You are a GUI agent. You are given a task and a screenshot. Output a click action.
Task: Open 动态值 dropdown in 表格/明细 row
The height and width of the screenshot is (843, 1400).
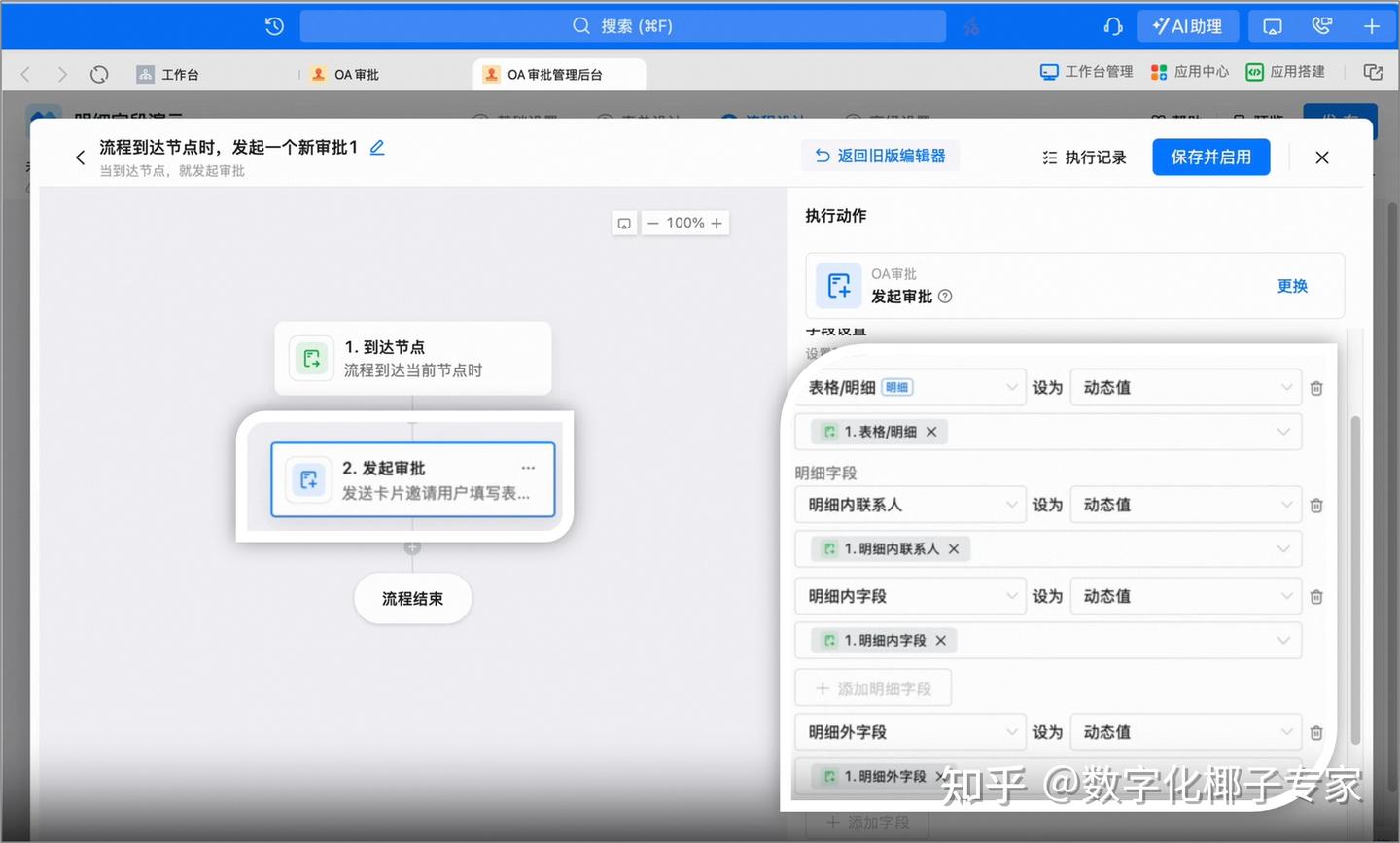pyautogui.click(x=1185, y=387)
